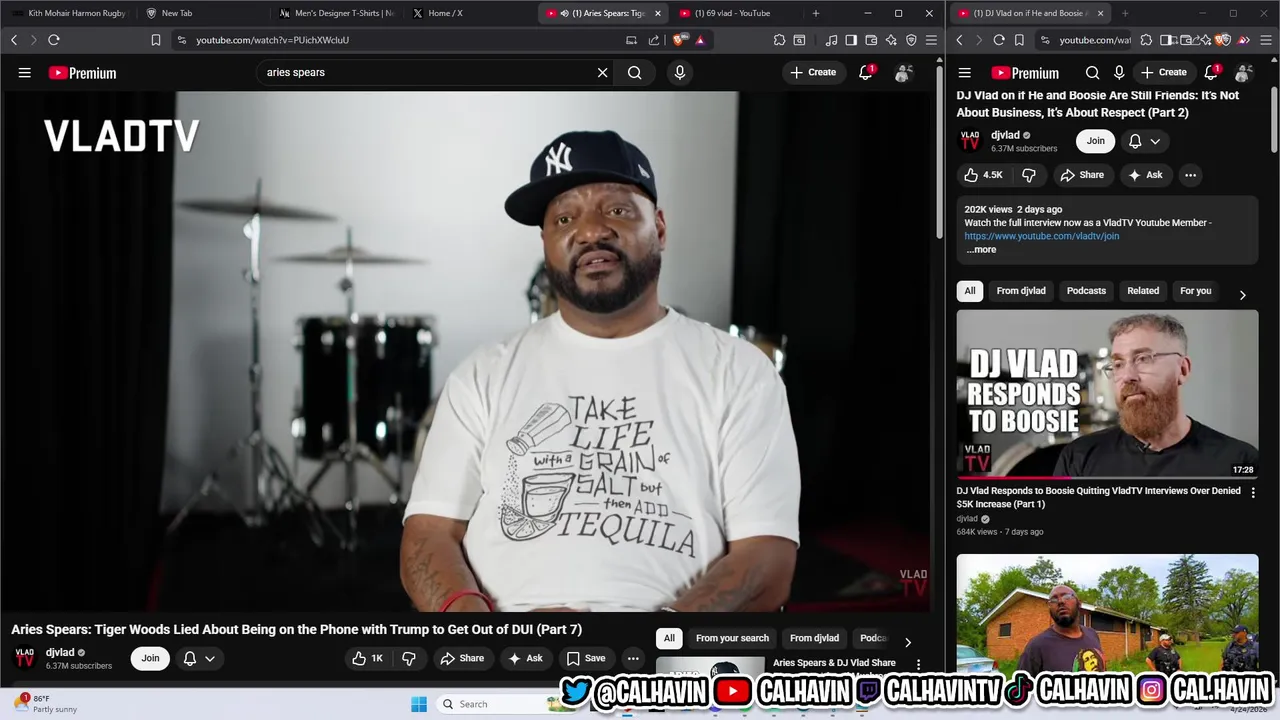Screen dimensions: 1280x720
Task: Open browser main menu in left window
Action: pyautogui.click(x=931, y=40)
